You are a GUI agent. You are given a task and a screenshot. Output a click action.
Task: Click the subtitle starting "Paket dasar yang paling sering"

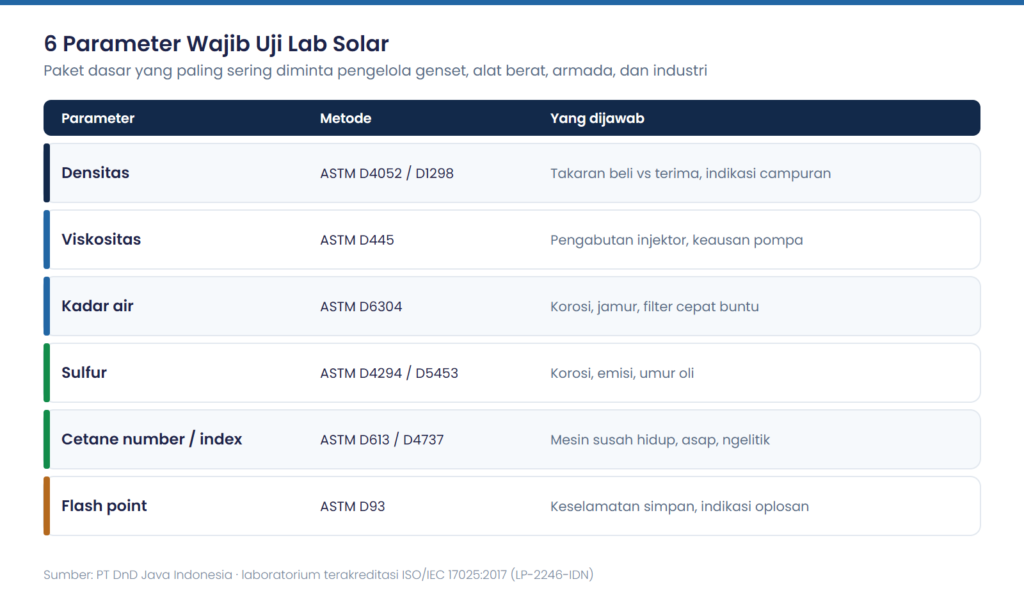click(x=376, y=71)
